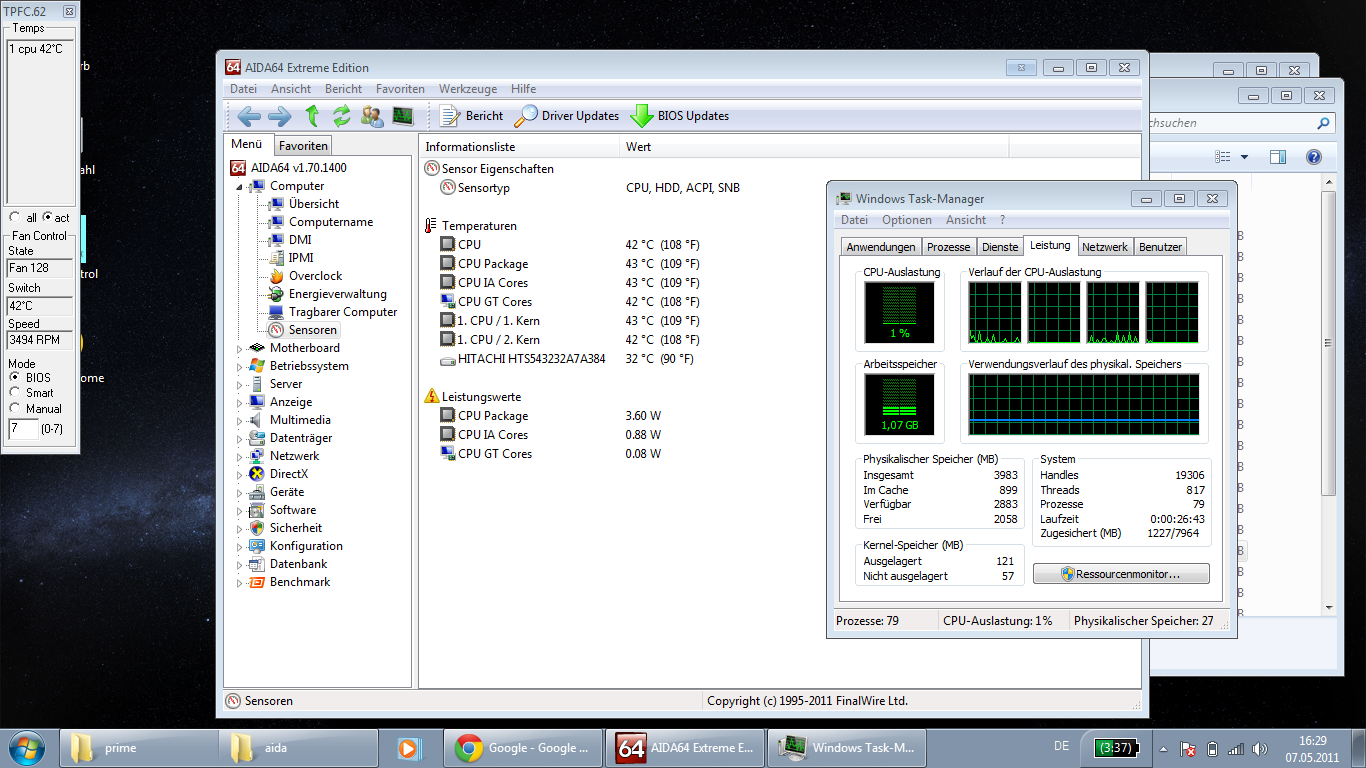Click the fan level input field showing 7
The width and height of the screenshot is (1366, 768).
tap(22, 428)
